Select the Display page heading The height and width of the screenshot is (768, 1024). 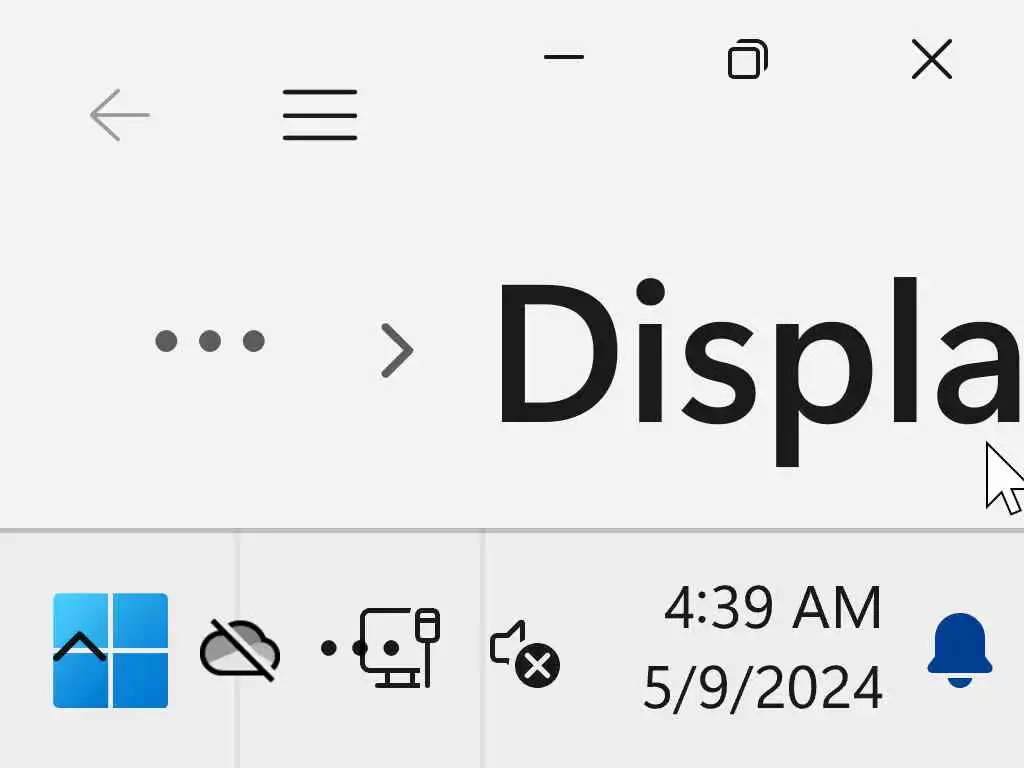pos(760,371)
